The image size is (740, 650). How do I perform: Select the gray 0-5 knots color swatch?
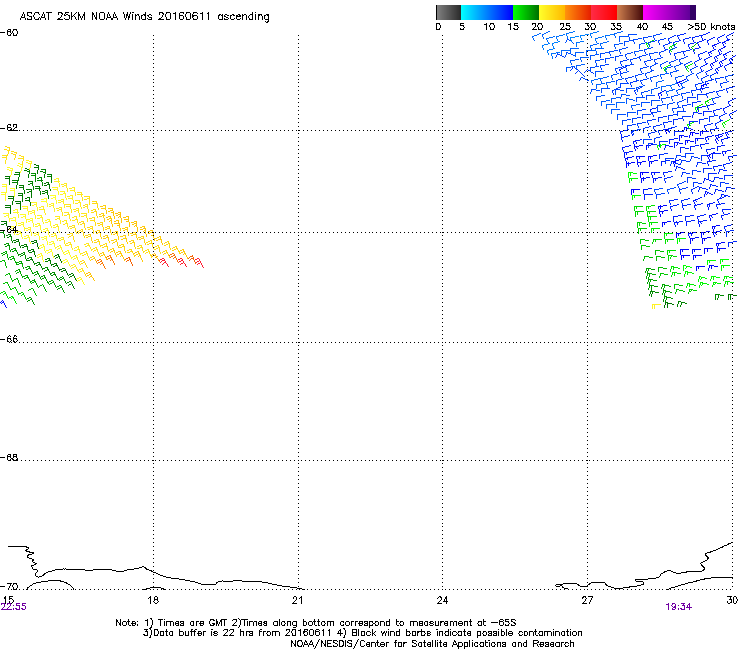[448, 12]
